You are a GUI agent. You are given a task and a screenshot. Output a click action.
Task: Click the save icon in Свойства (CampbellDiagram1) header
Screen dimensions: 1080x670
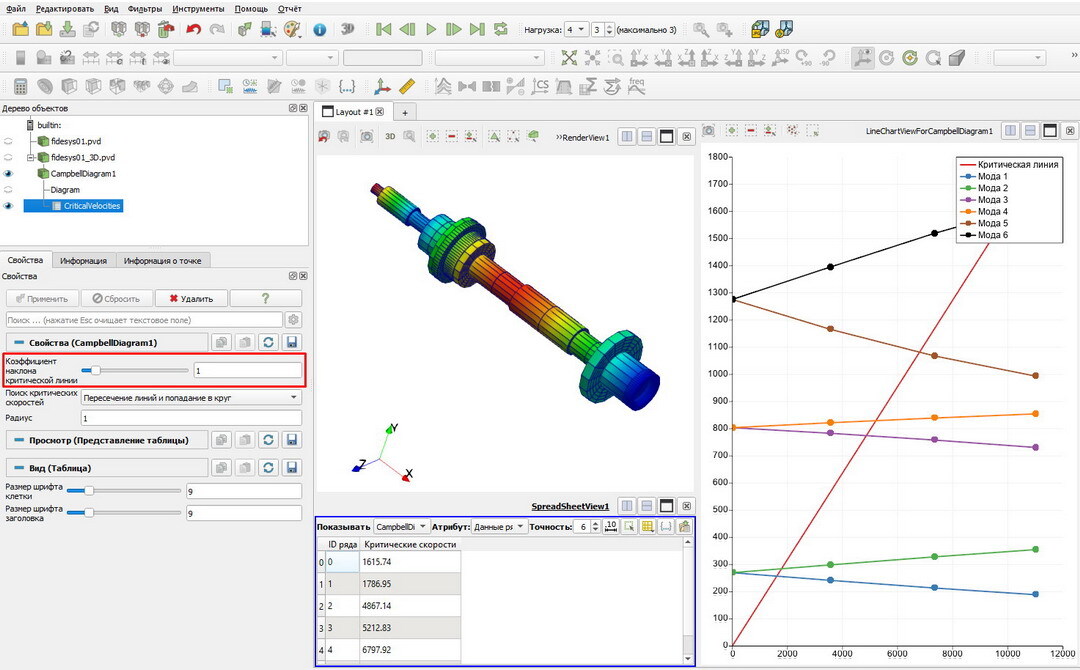click(x=291, y=342)
